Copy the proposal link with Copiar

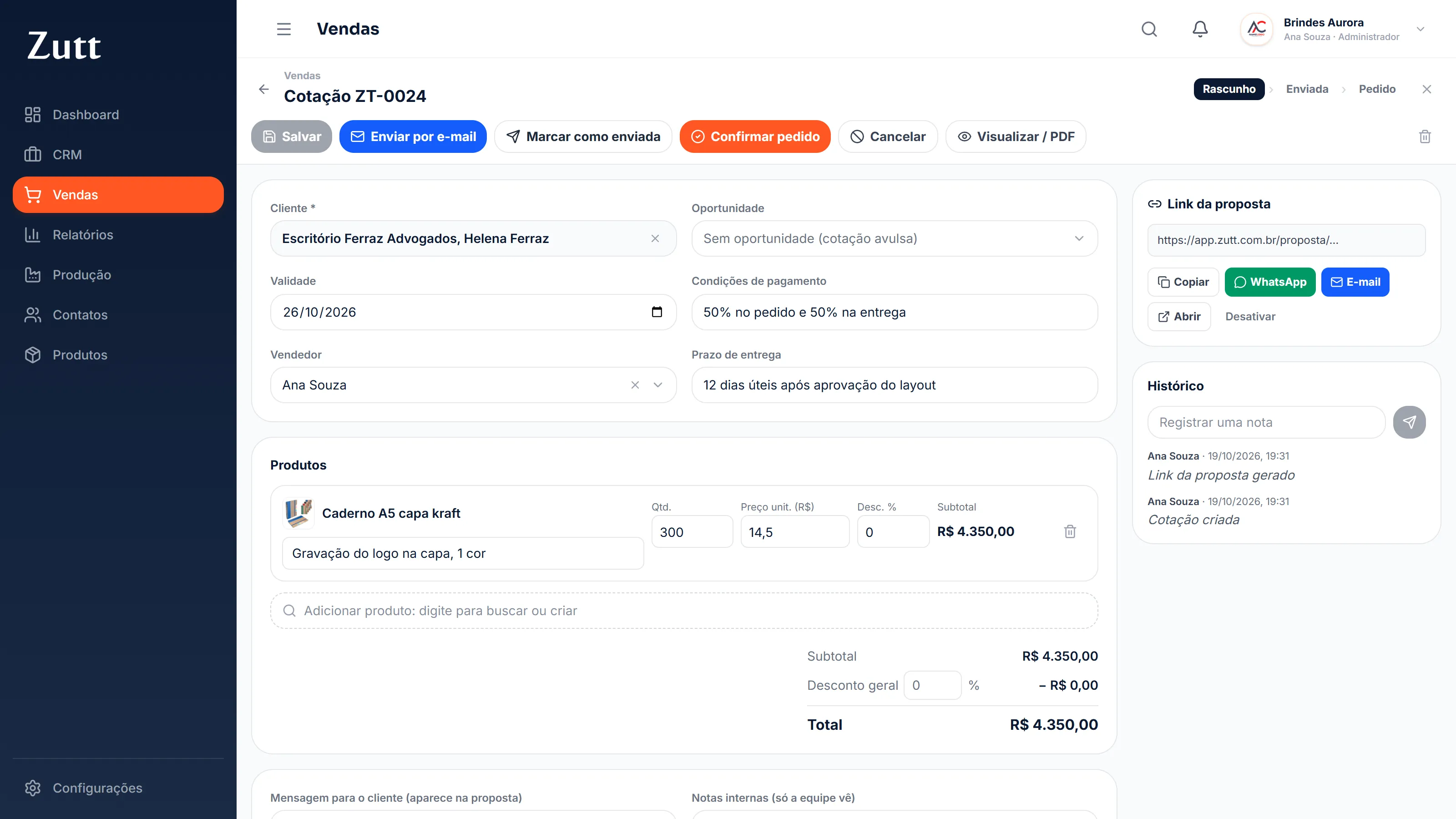point(1183,282)
